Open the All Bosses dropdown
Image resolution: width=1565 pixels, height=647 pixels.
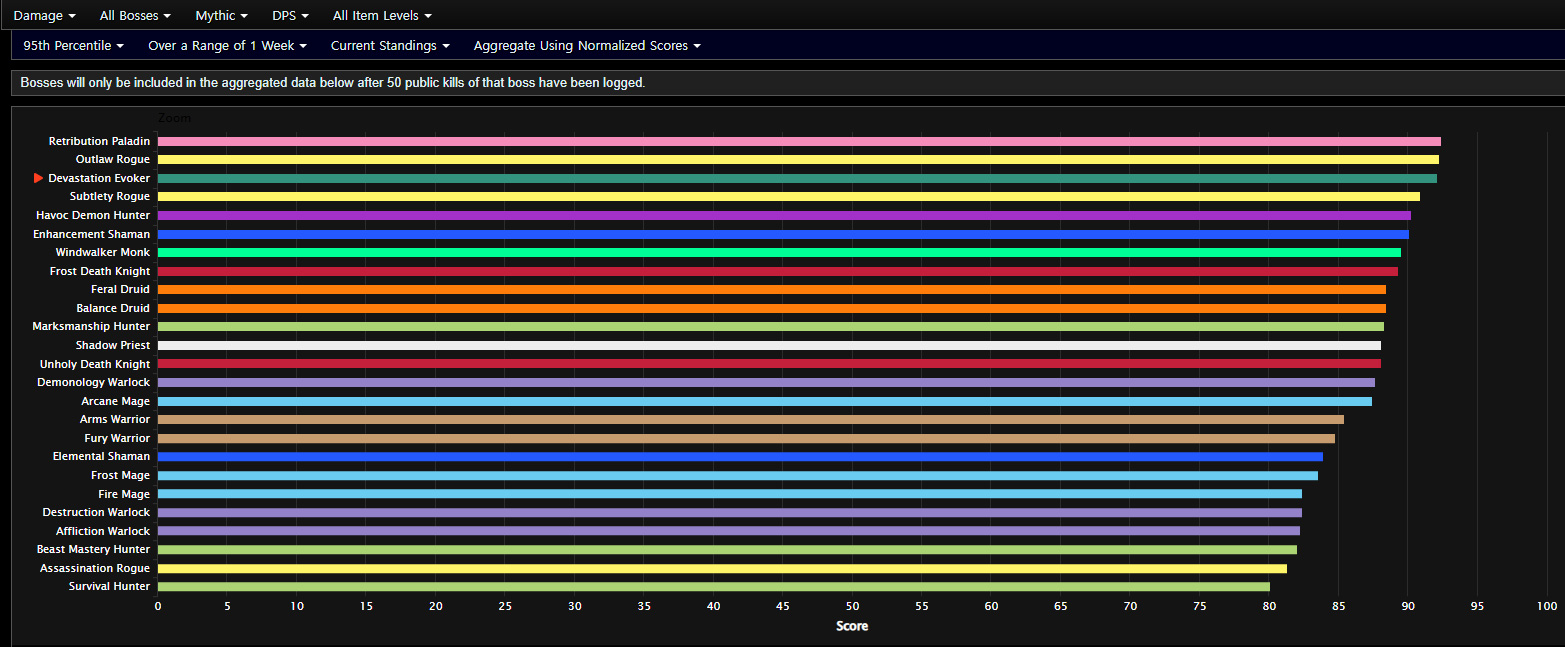(x=135, y=16)
